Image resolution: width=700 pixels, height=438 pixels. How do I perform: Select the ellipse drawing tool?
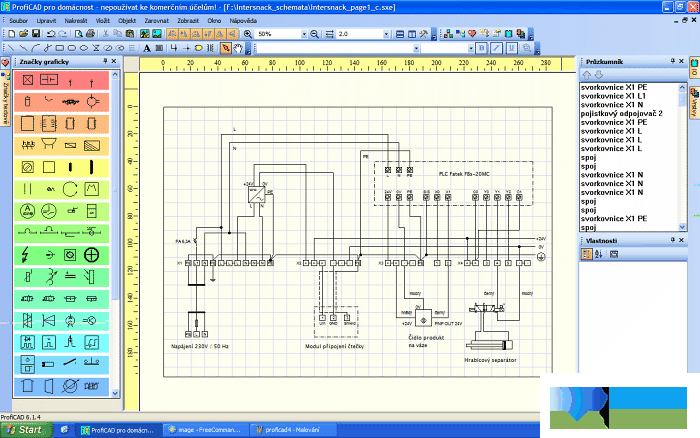click(x=83, y=48)
